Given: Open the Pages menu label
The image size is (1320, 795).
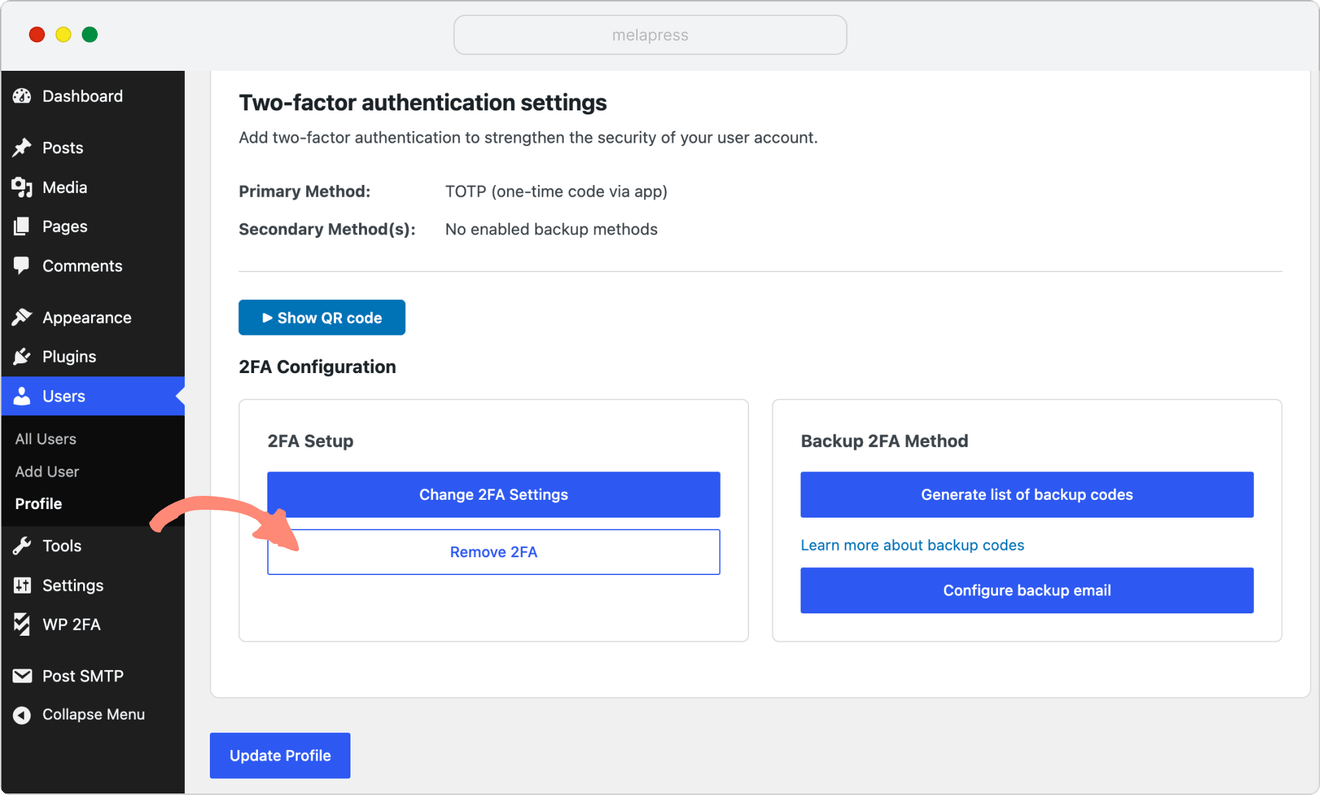Looking at the screenshot, I should (65, 226).
